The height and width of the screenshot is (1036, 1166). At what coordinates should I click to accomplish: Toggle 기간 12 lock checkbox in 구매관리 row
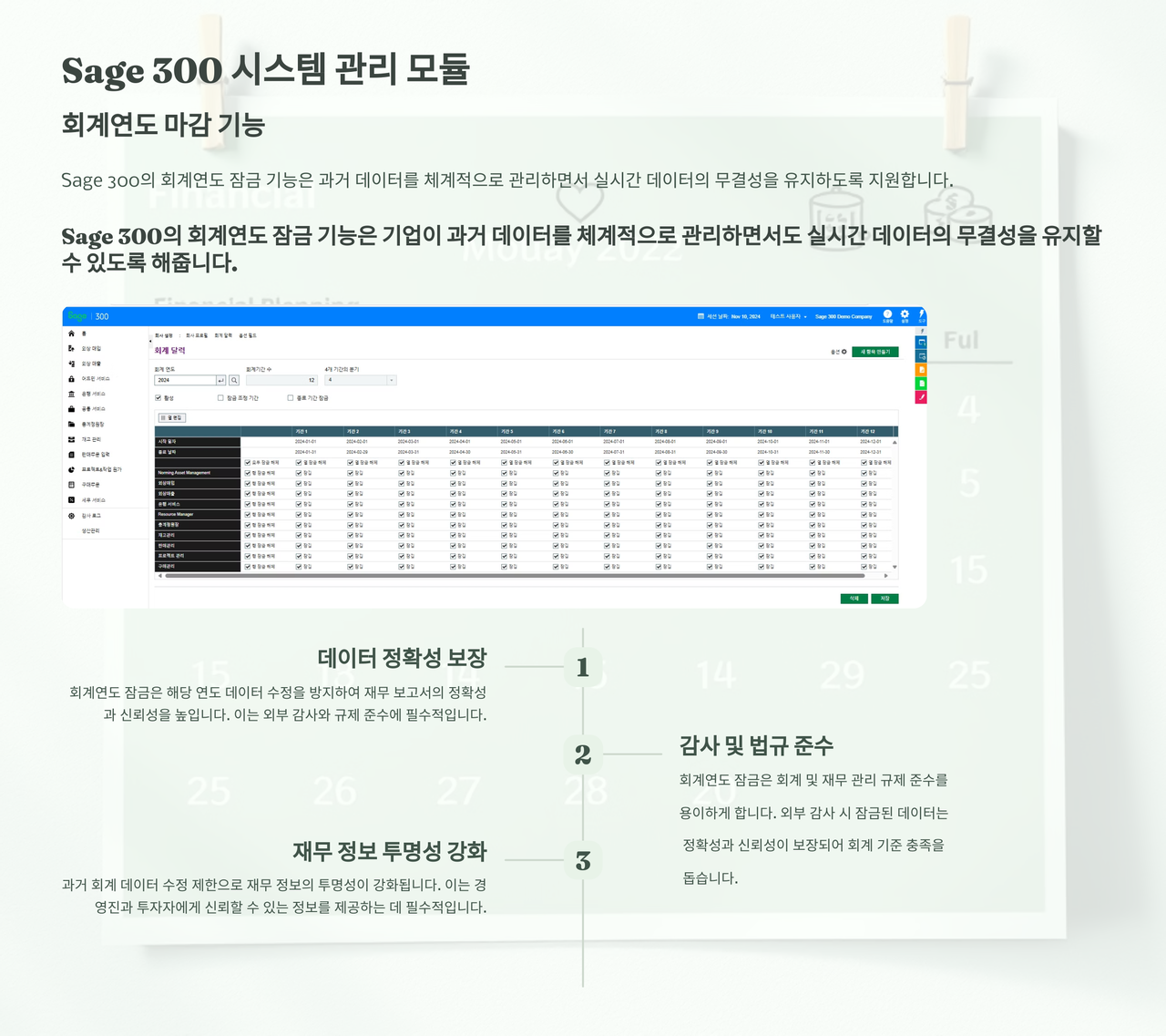(x=864, y=567)
